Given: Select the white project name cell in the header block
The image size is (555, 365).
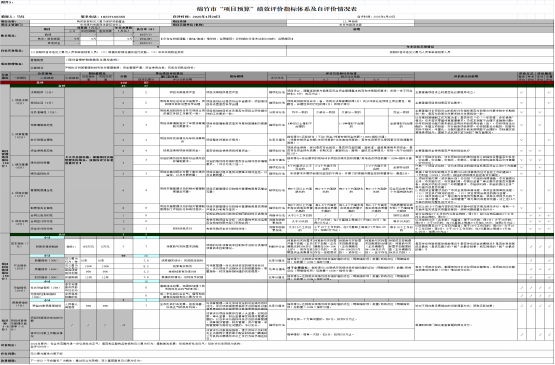Looking at the screenshot, I should click(x=101, y=21).
